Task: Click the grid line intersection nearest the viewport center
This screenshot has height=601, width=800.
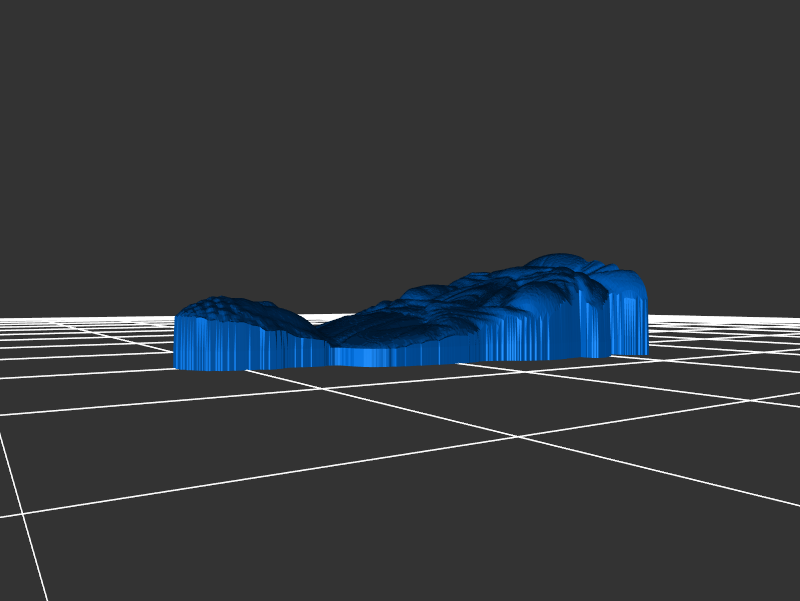Action: click(517, 436)
